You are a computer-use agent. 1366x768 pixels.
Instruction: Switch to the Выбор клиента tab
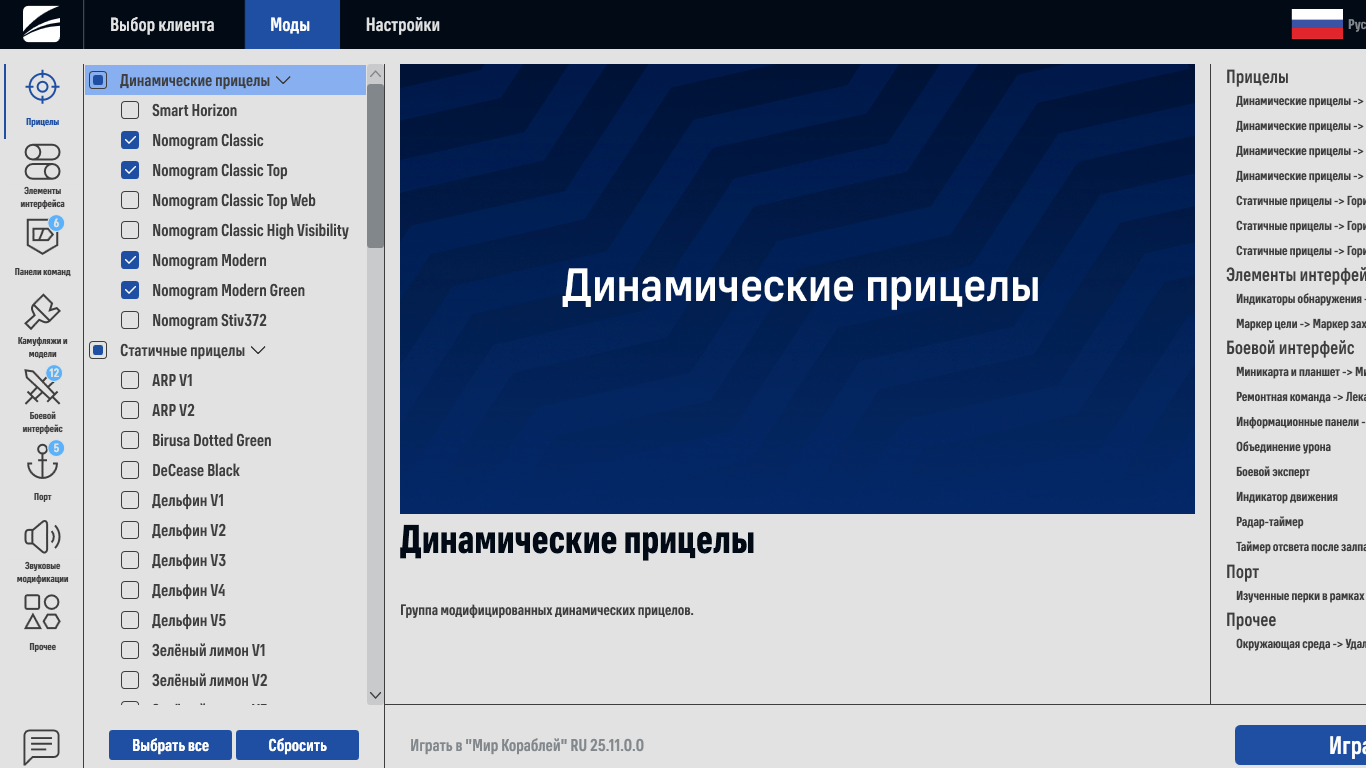[162, 25]
